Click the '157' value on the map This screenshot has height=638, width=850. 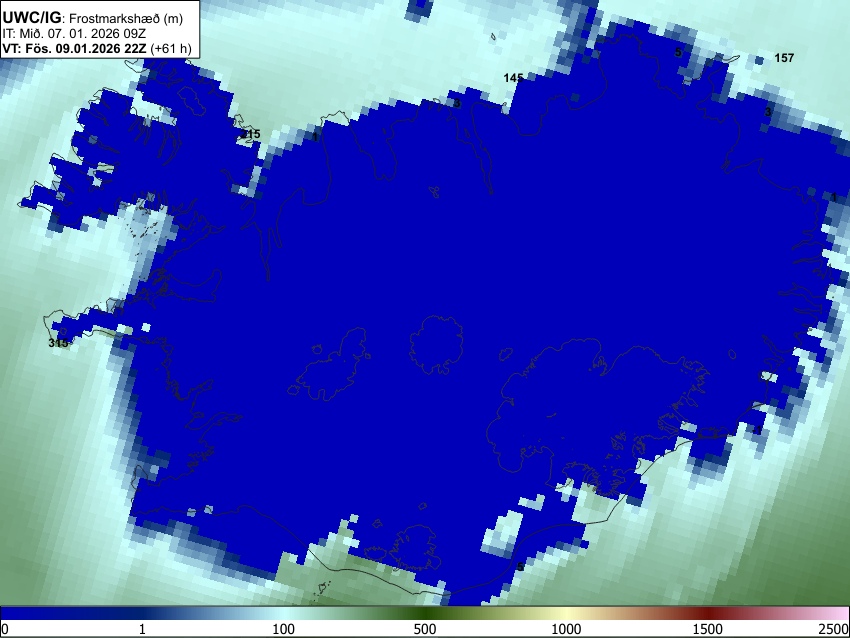(784, 58)
